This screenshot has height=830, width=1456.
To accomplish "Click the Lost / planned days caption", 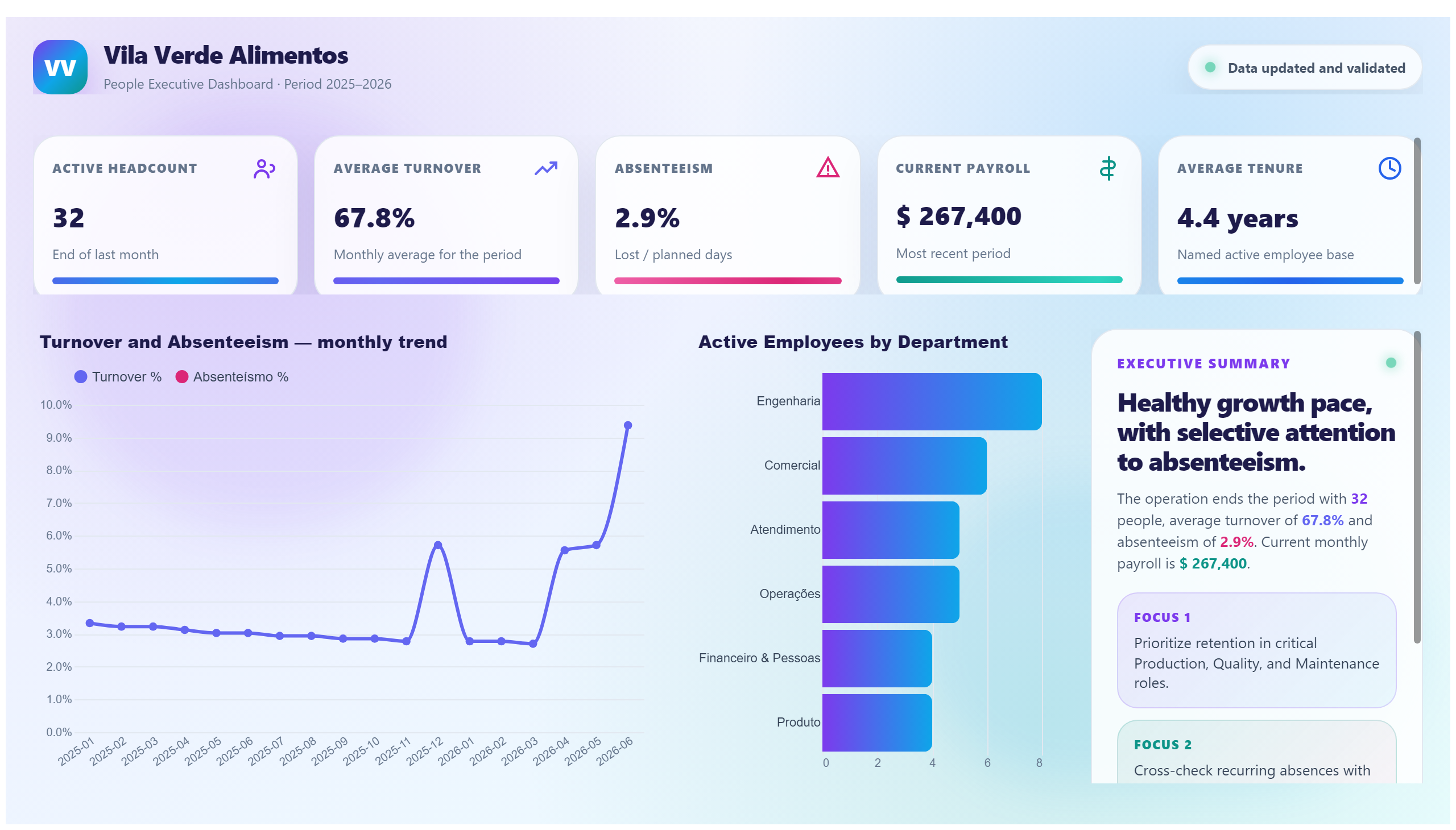I will [x=673, y=255].
